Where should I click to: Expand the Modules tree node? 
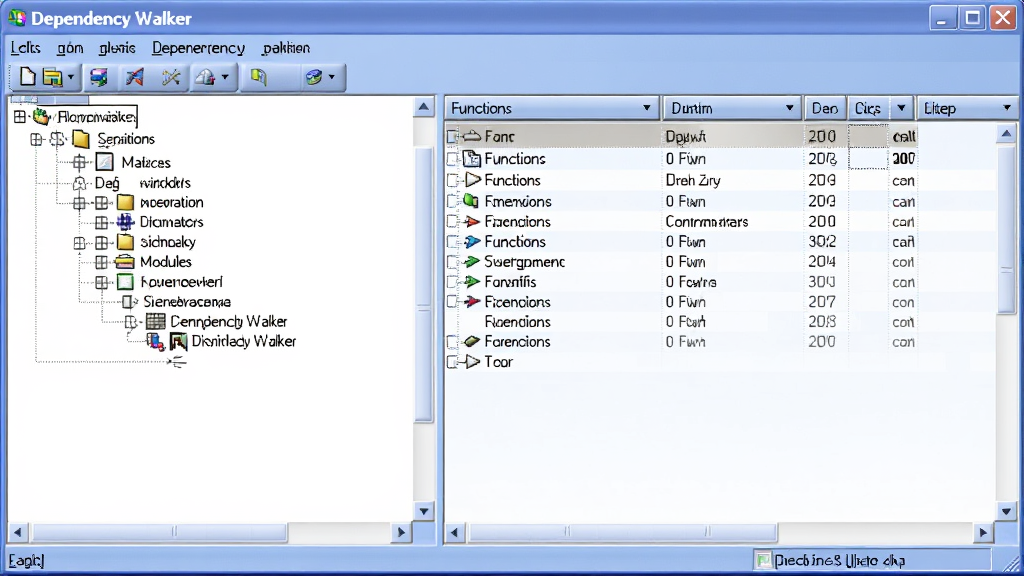[x=101, y=263]
